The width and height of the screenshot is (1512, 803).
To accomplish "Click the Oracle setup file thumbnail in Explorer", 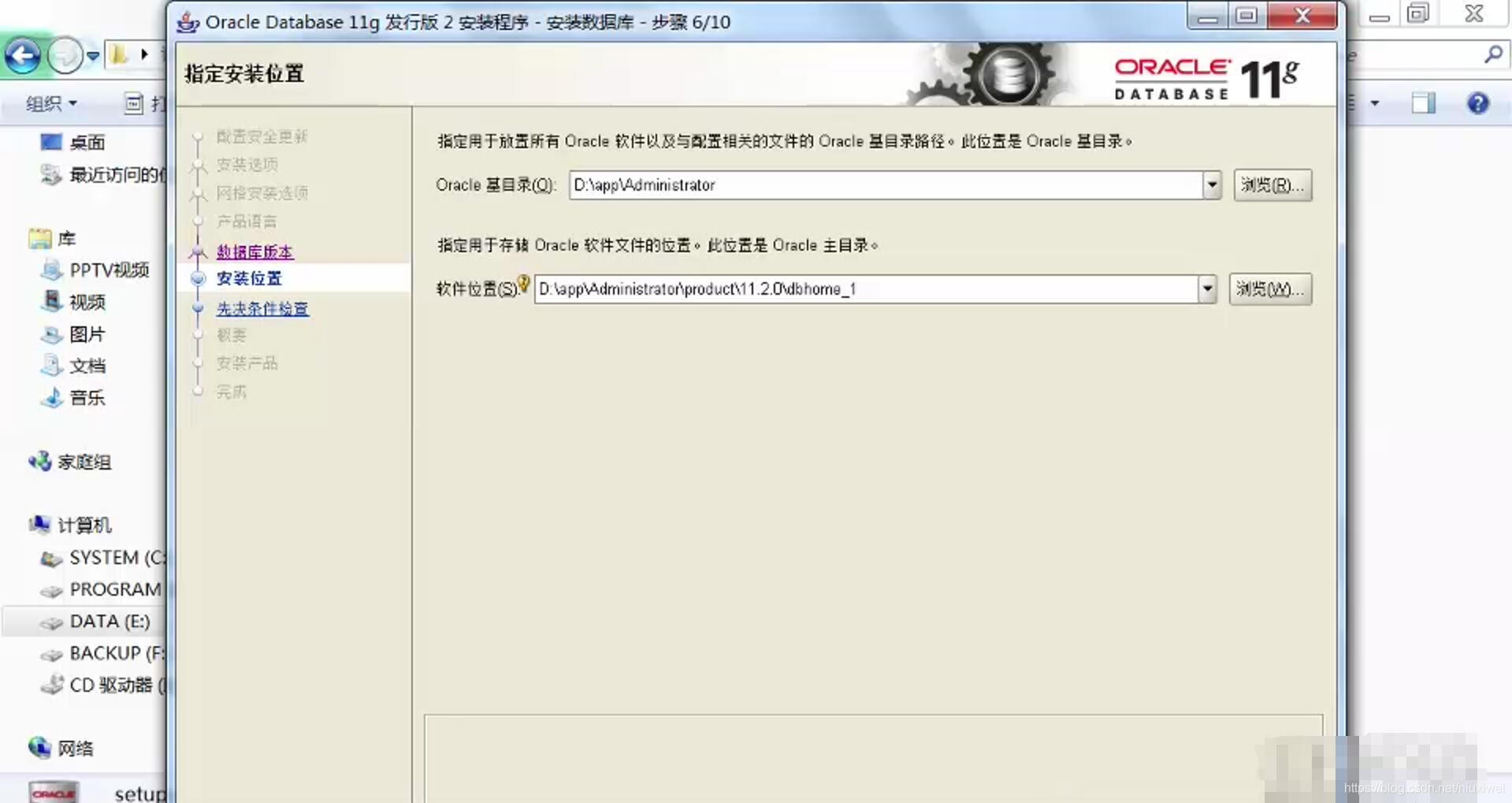I will click(x=54, y=793).
